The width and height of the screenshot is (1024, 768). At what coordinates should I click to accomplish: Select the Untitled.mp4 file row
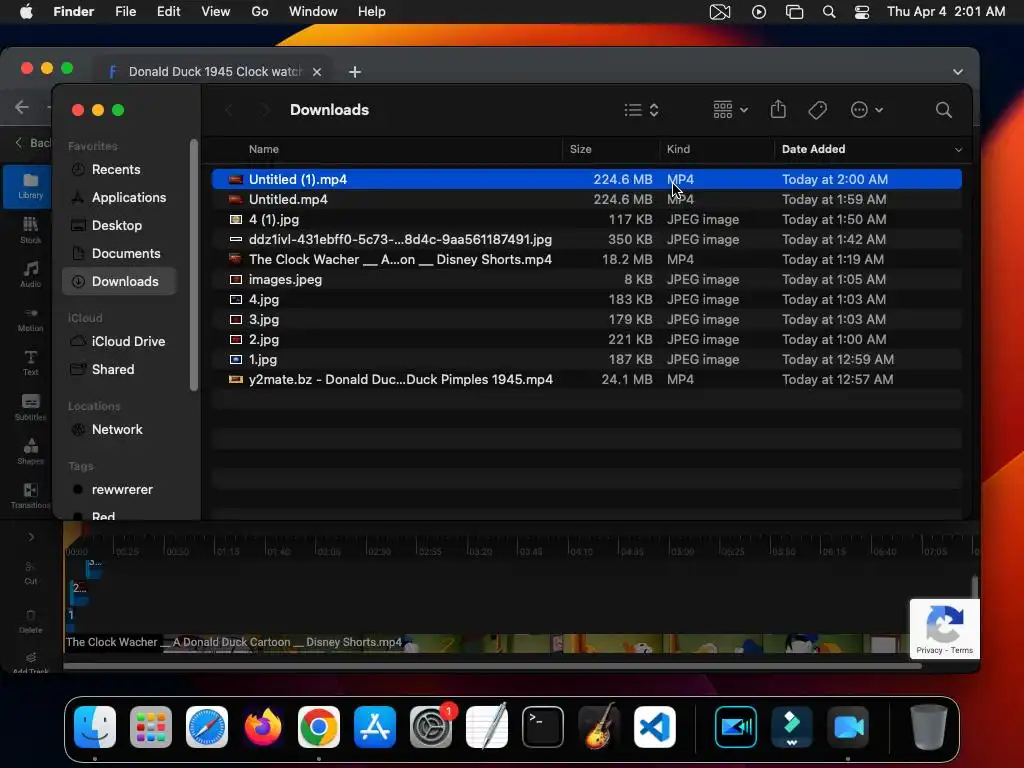click(x=586, y=199)
